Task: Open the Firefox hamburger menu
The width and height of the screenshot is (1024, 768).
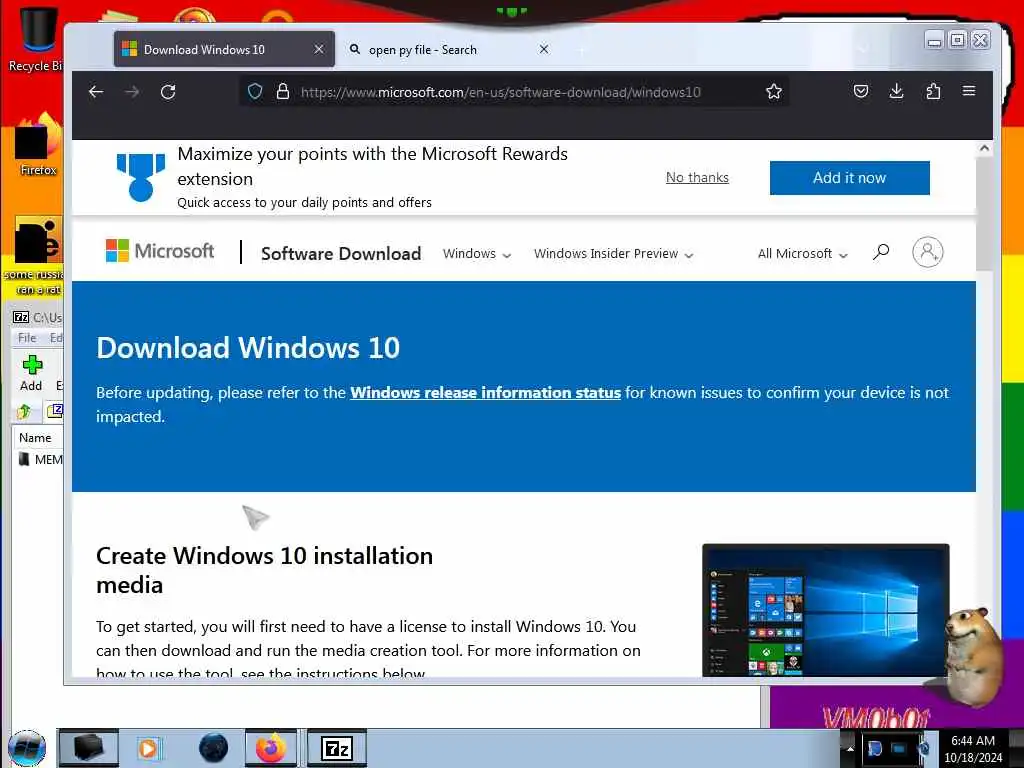Action: 969,91
